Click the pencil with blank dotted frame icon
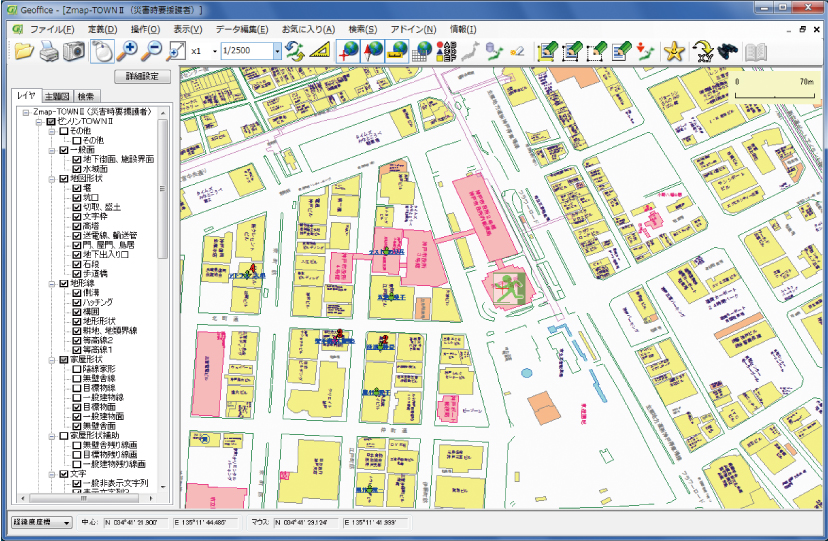The height and width of the screenshot is (541, 828). click(597, 51)
